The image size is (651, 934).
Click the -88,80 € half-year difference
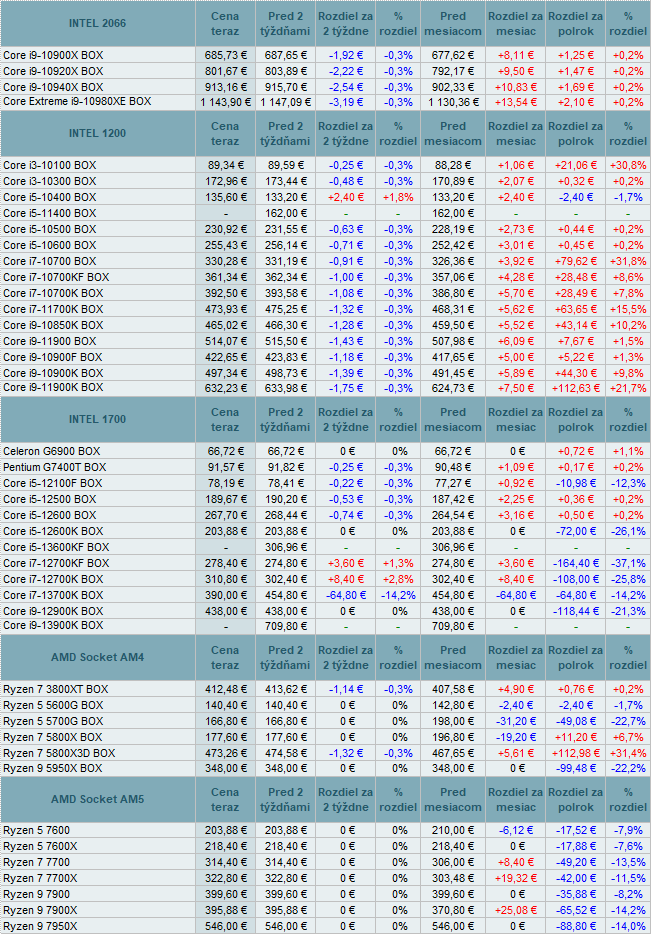coord(575,927)
